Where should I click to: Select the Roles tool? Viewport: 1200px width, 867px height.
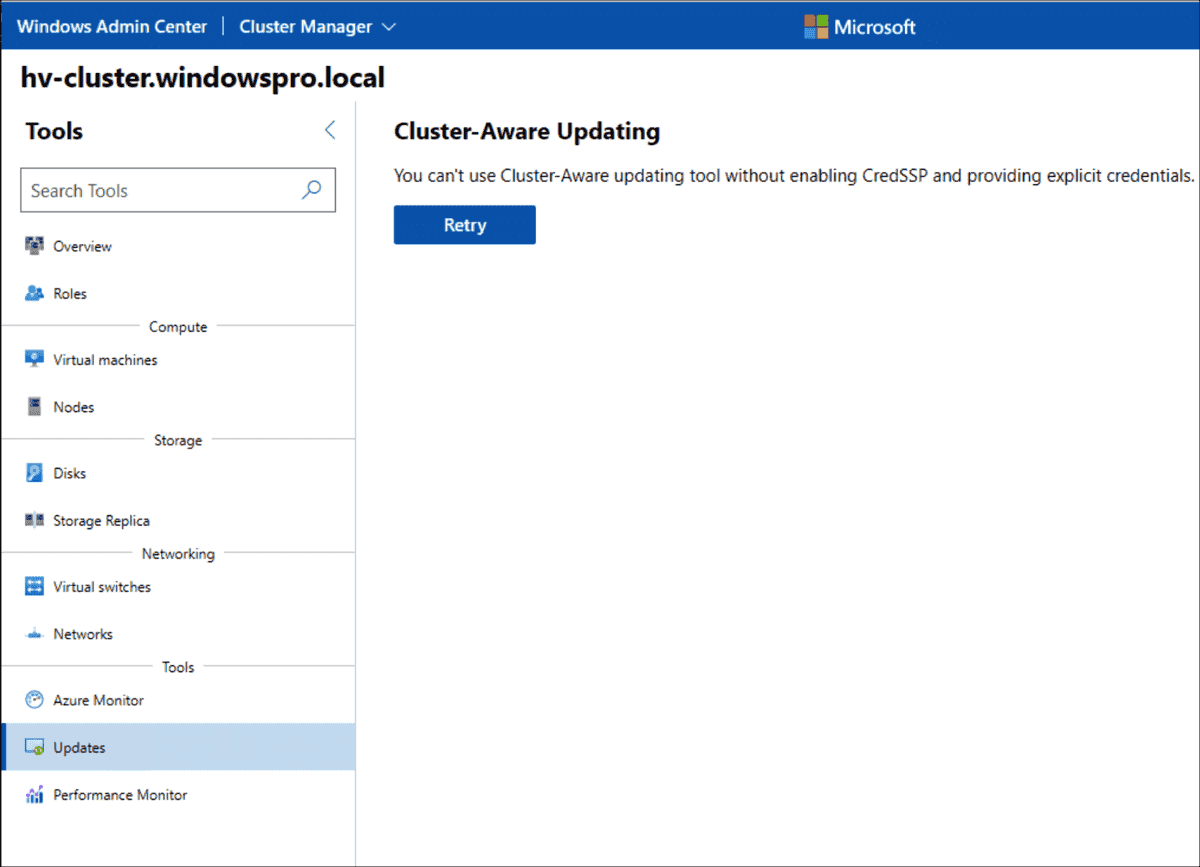(x=72, y=293)
